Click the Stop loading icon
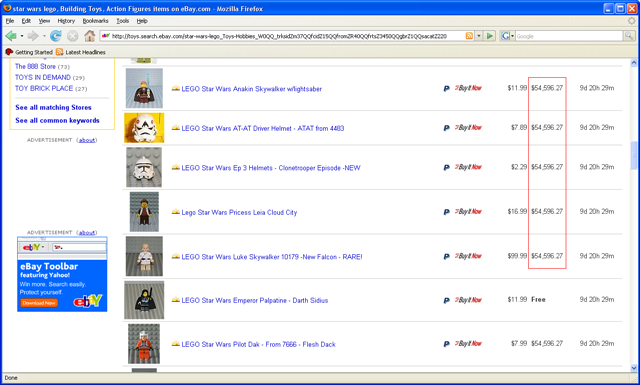The image size is (640, 385). coord(72,36)
